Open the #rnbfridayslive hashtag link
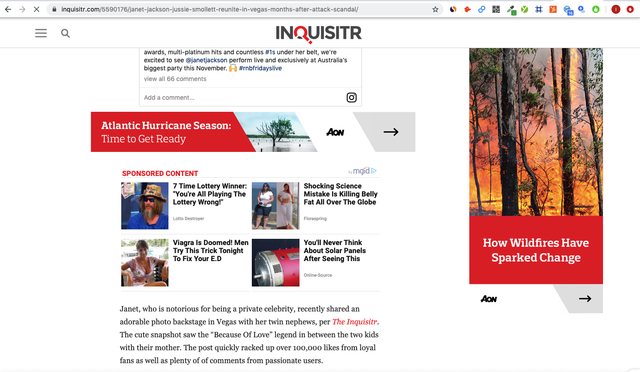Viewport: 640px width, 372px height. pos(260,68)
